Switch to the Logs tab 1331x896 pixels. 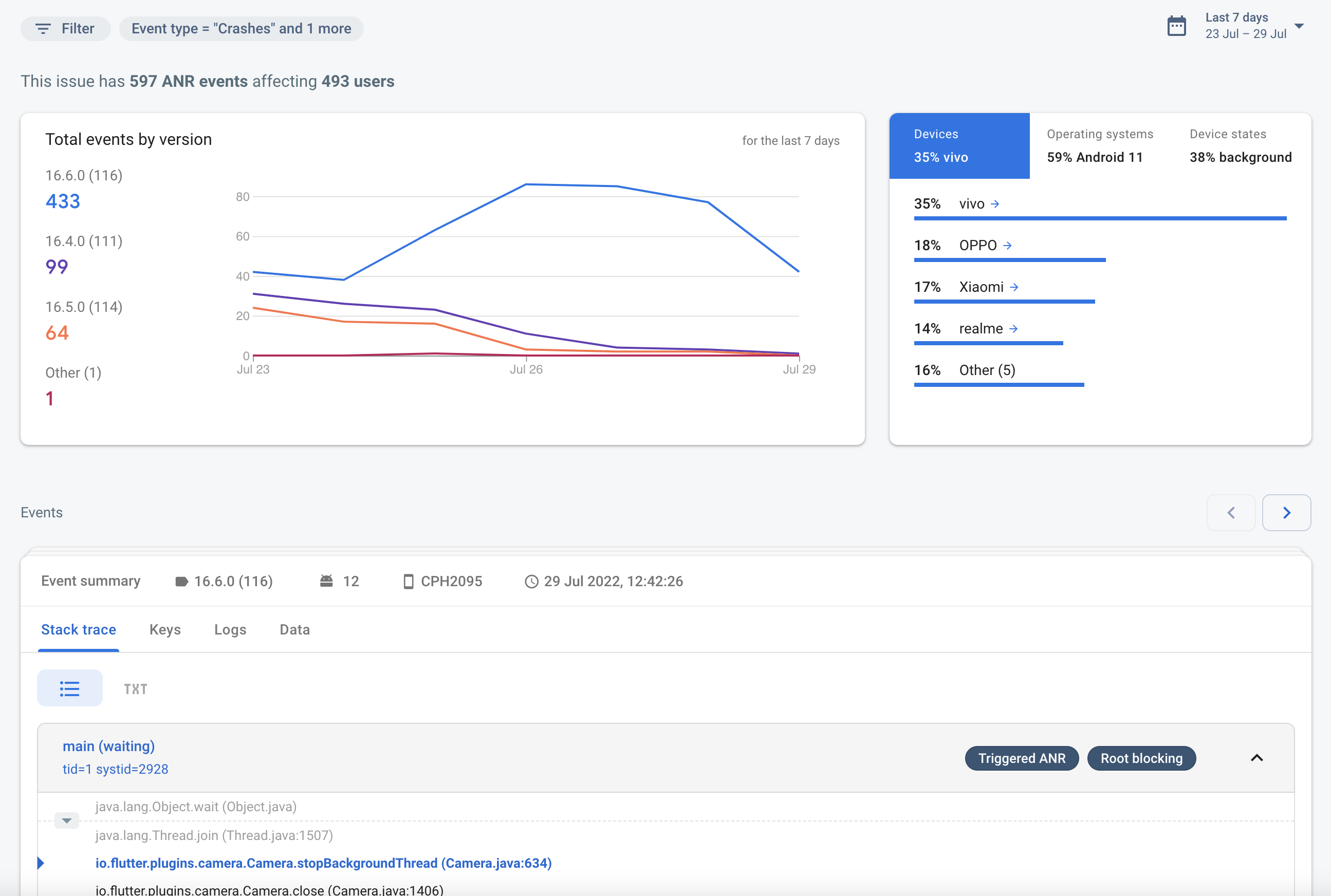(x=230, y=630)
